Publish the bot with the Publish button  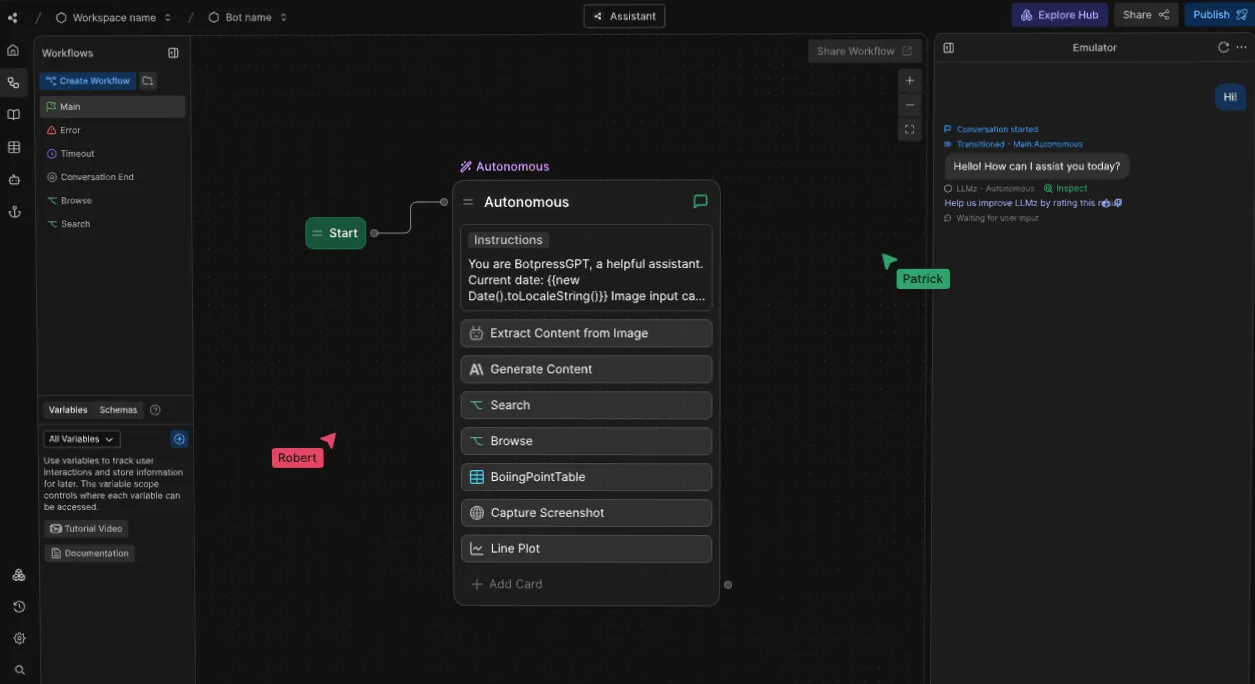coord(1220,15)
